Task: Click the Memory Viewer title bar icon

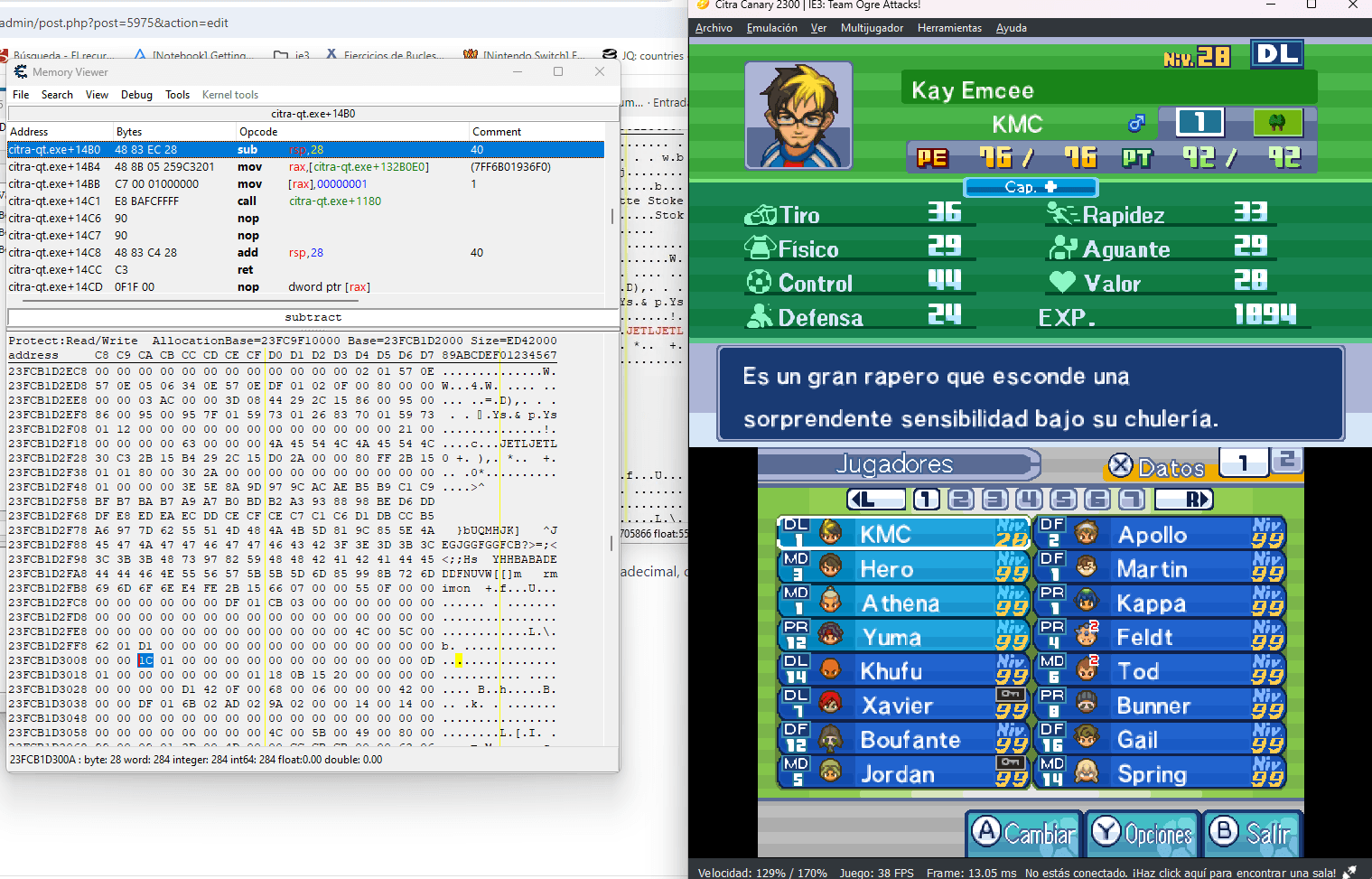Action: coord(21,71)
